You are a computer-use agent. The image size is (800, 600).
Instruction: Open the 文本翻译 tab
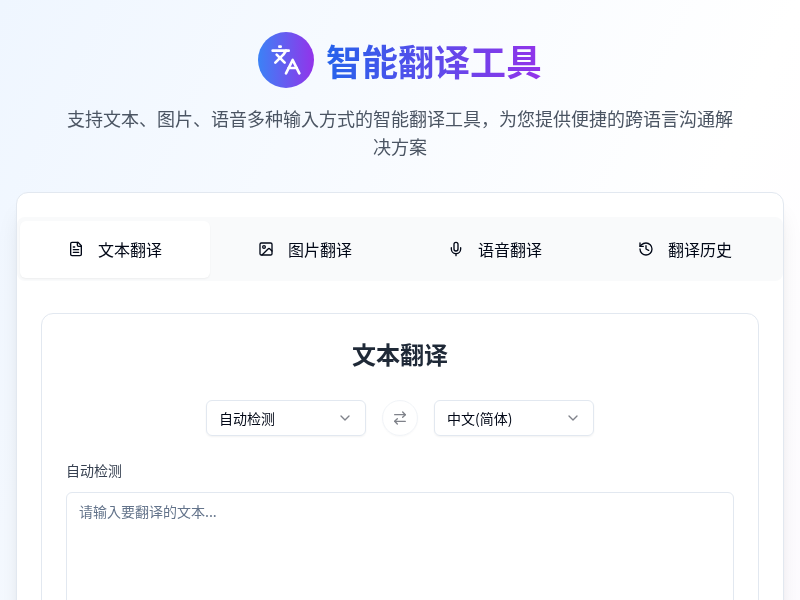click(115, 249)
